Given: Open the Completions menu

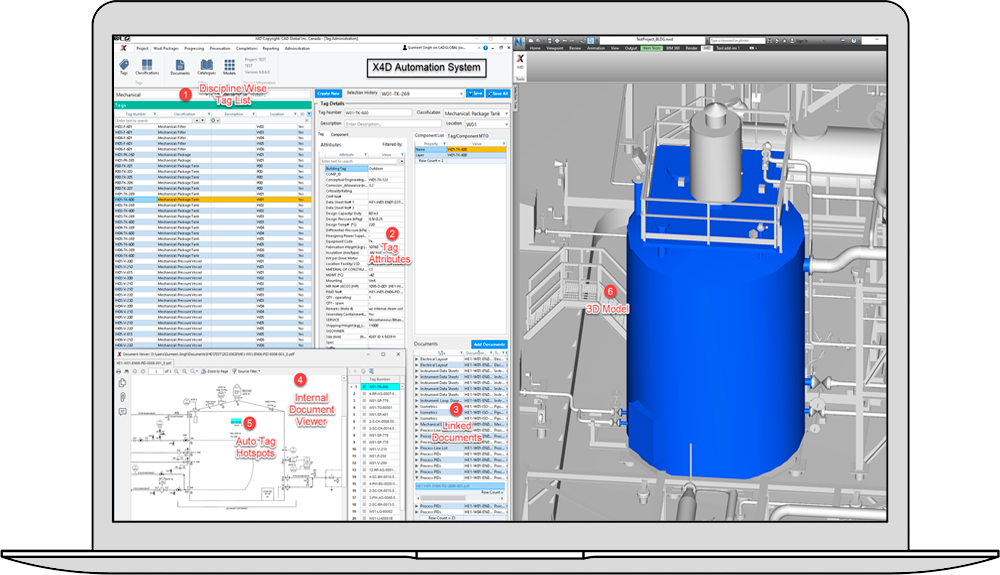Looking at the screenshot, I should point(247,48).
